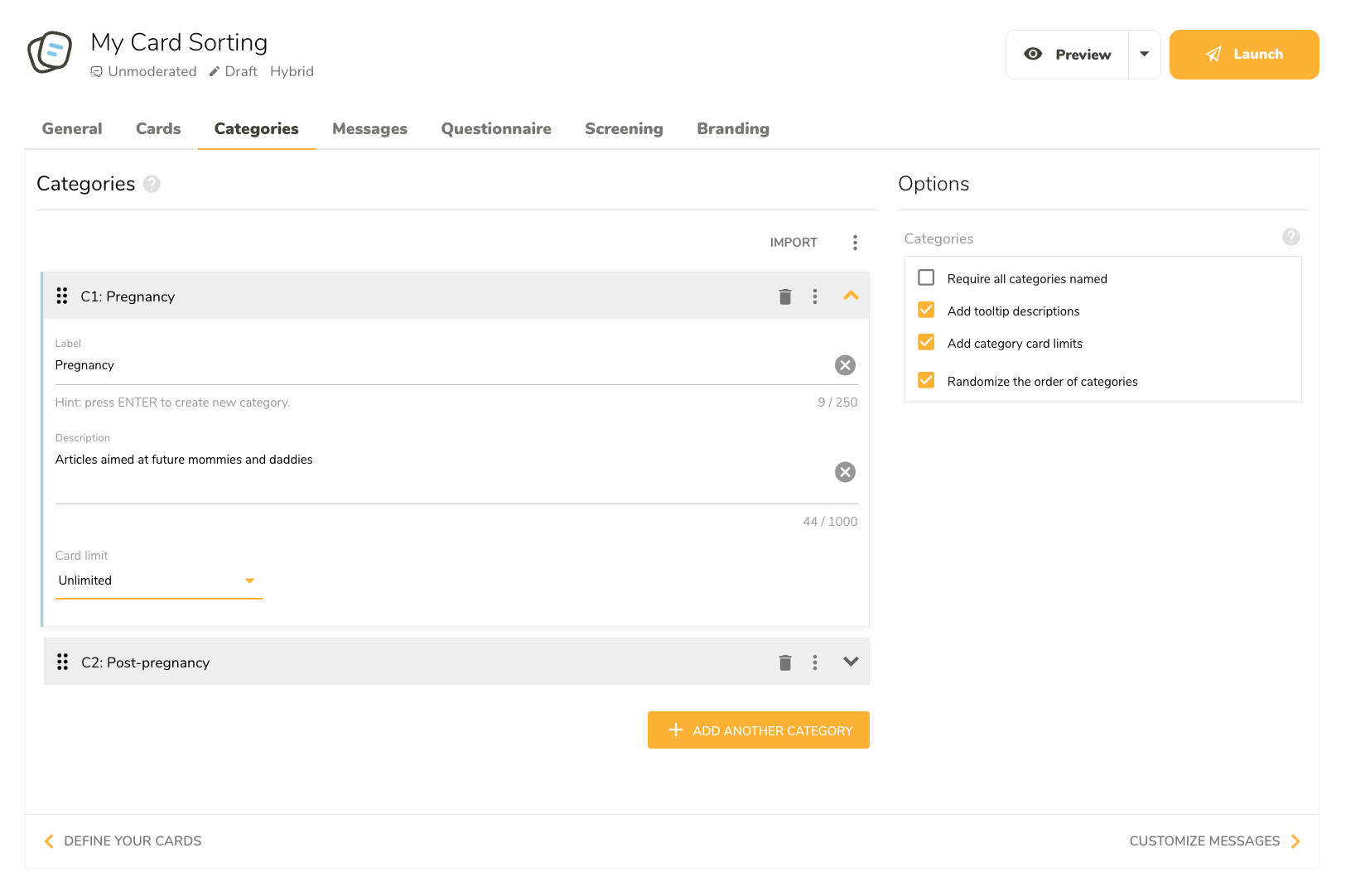Clear the description text field
This screenshot has height=896, width=1346.
(845, 472)
